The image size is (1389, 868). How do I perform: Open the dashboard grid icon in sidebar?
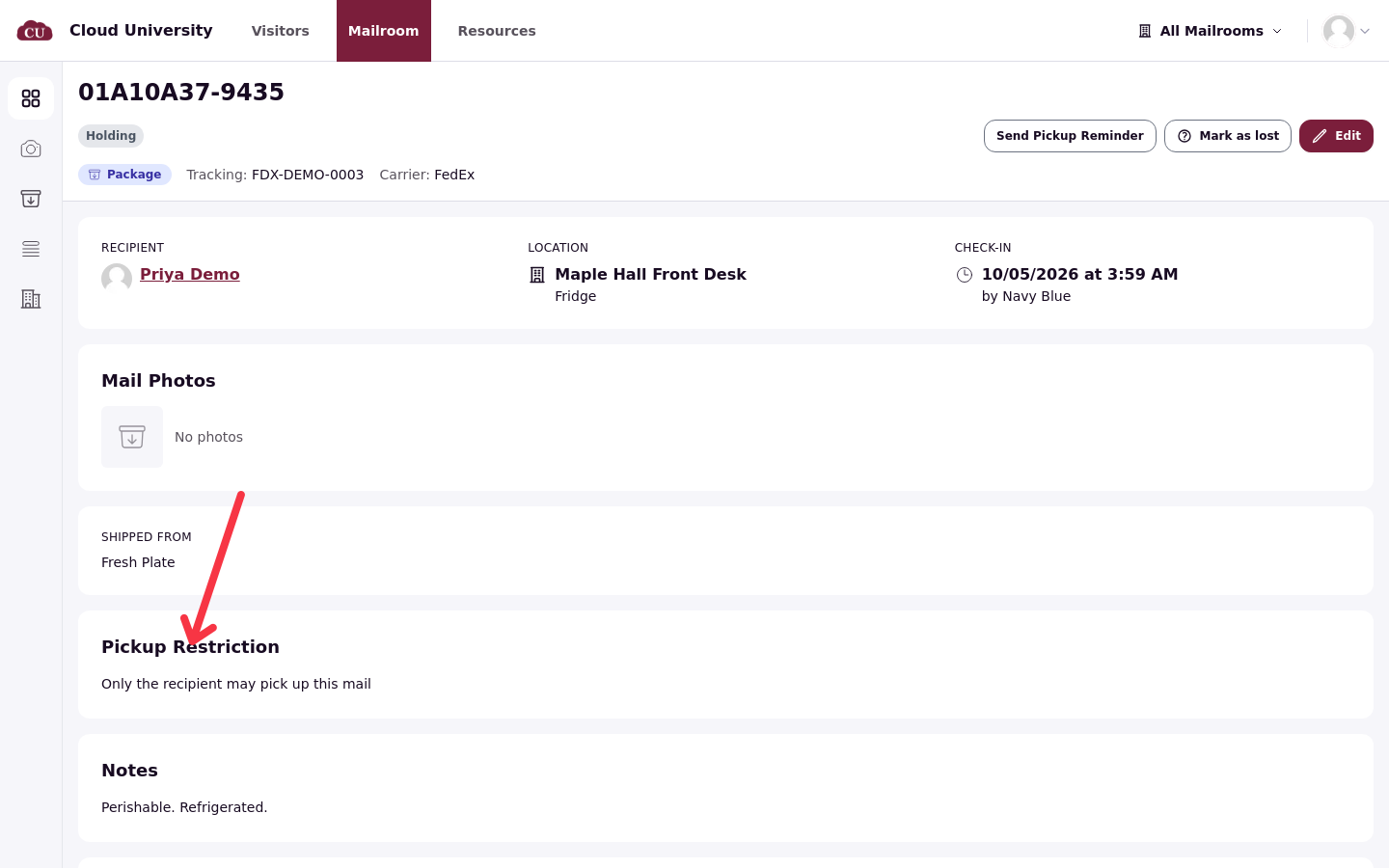(31, 98)
